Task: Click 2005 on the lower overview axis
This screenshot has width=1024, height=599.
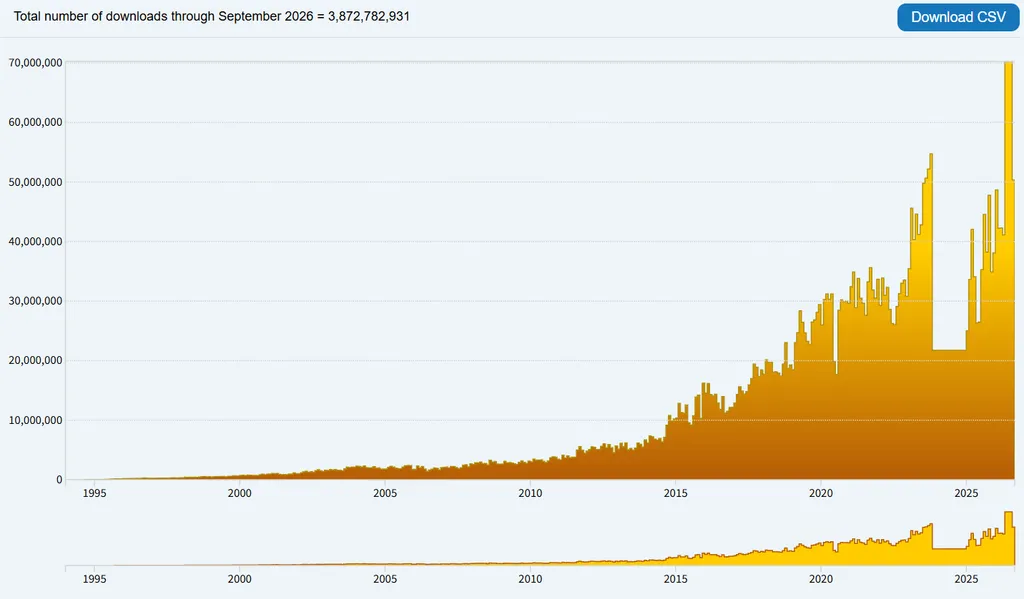Action: (x=385, y=579)
